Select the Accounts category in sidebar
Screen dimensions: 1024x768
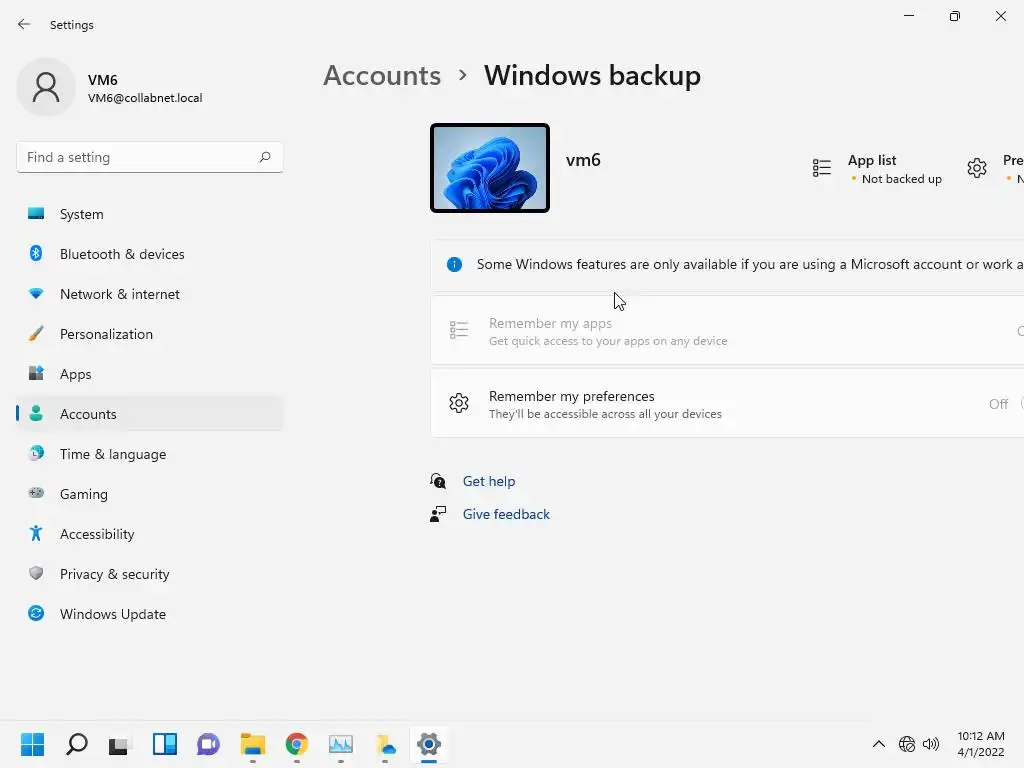(x=150, y=414)
